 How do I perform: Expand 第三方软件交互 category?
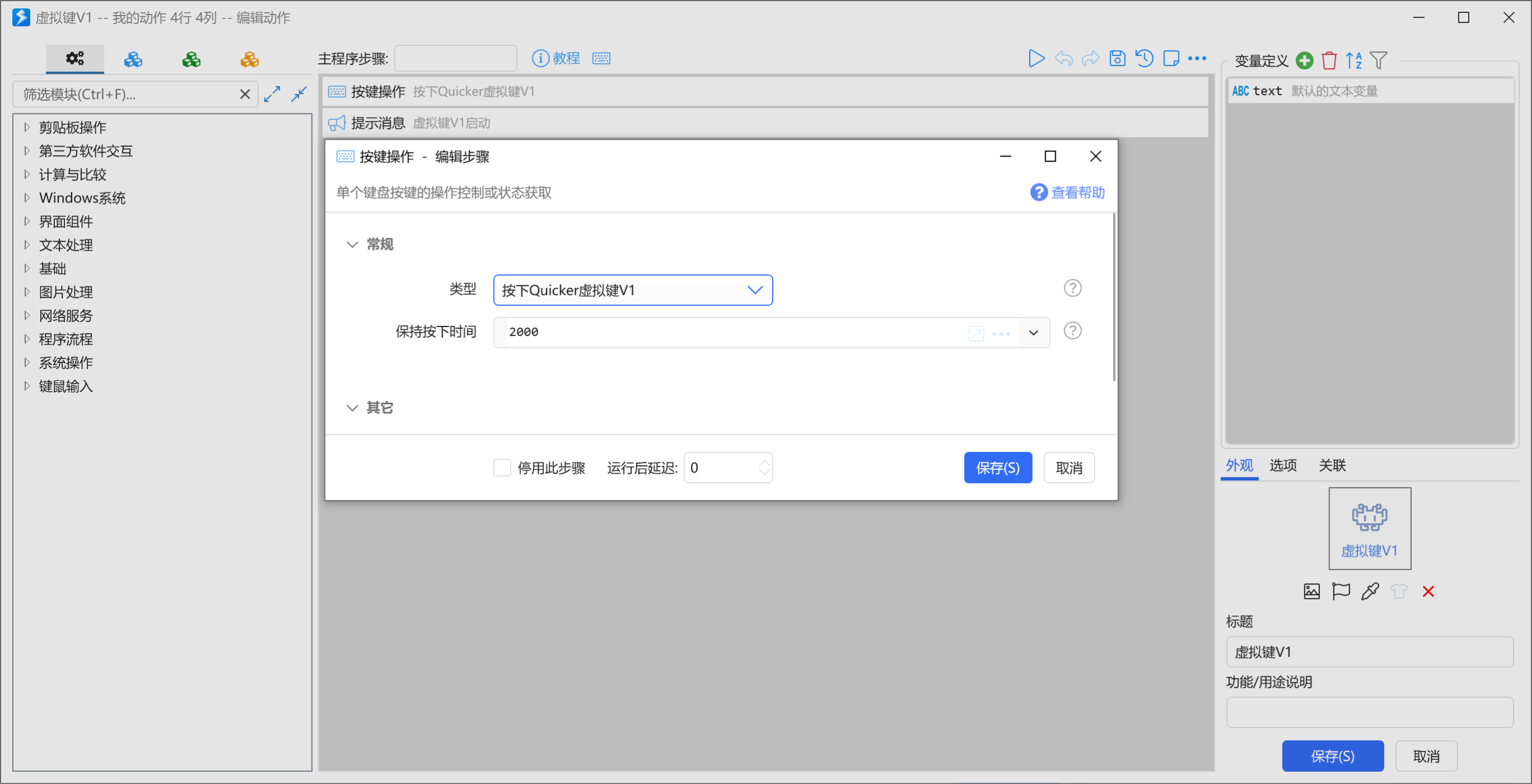[x=27, y=151]
